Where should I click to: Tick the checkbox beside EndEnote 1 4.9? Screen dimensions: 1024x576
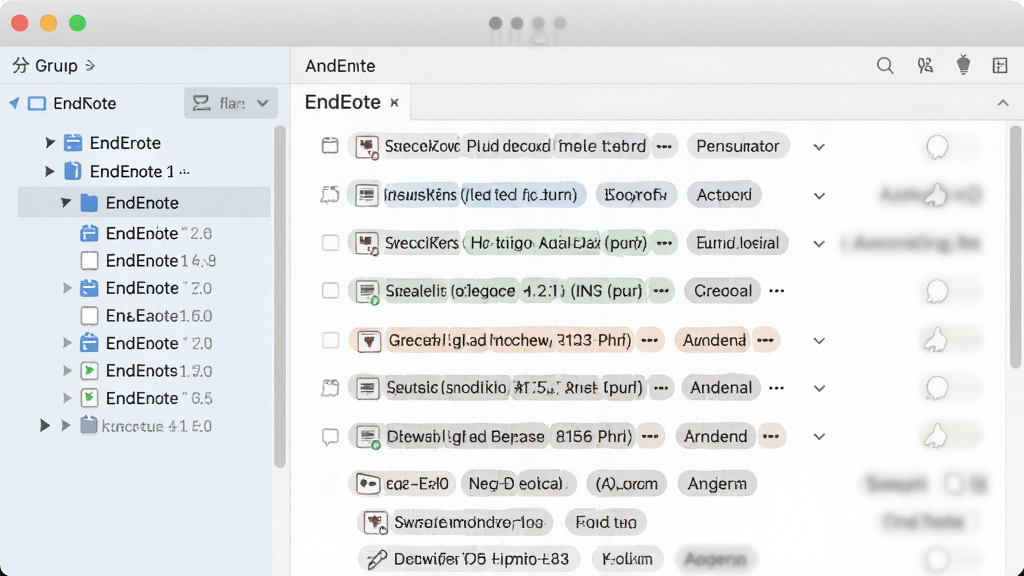(x=89, y=261)
